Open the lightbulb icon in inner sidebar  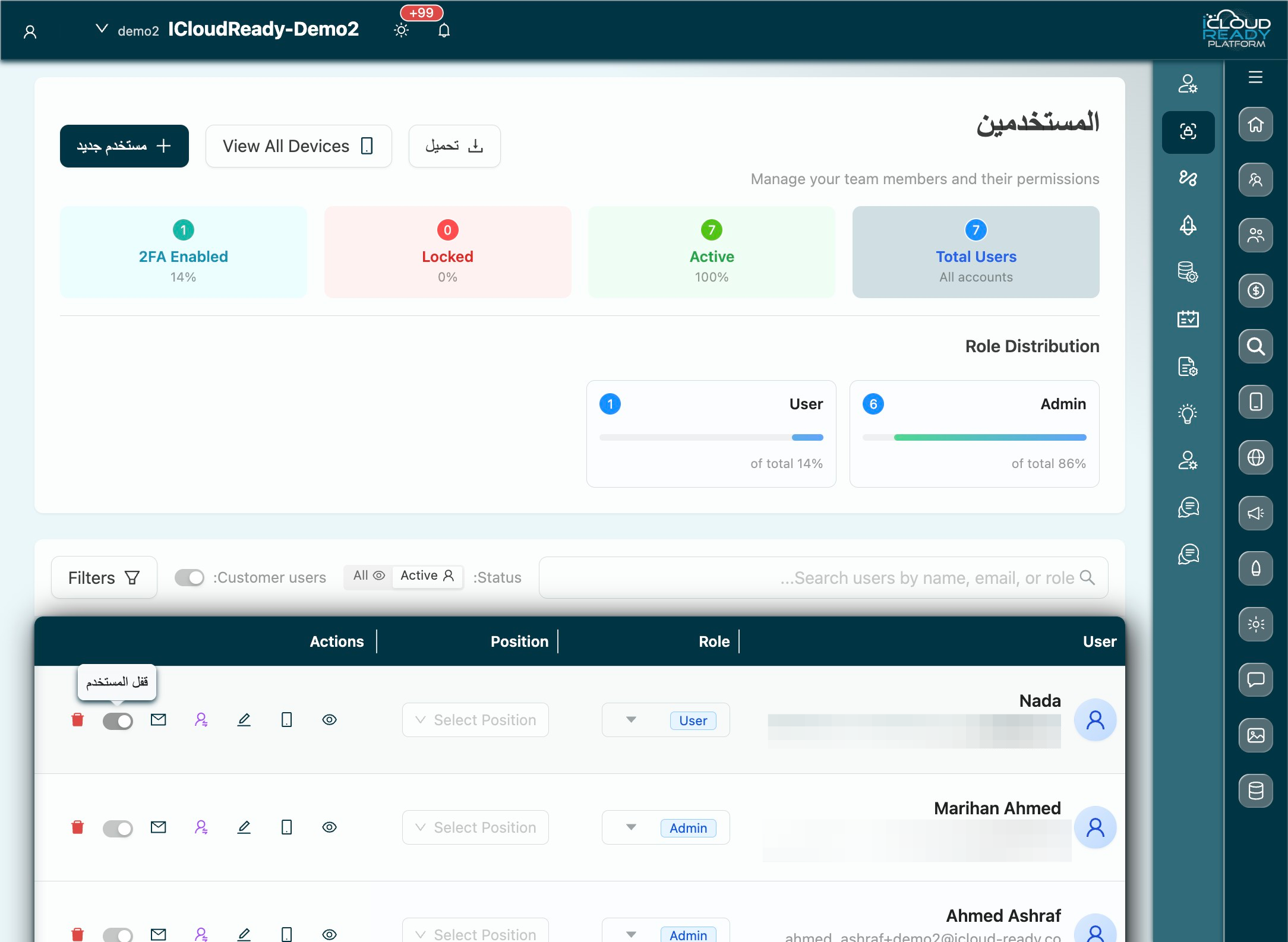point(1188,413)
